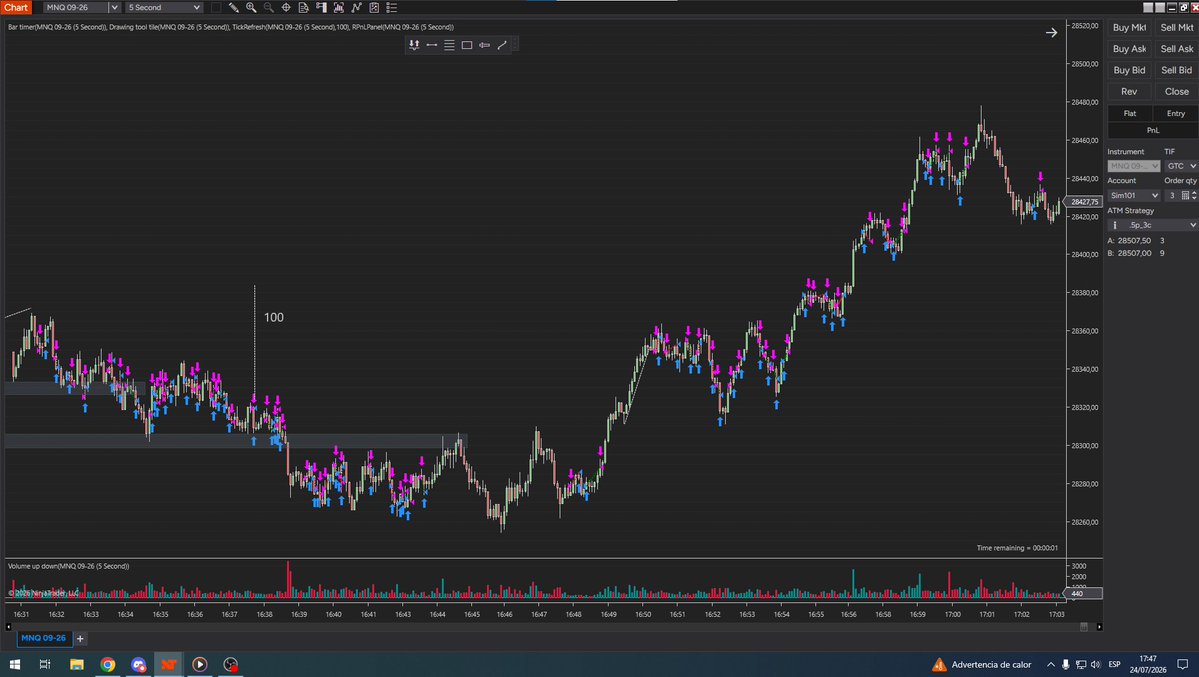
Task: Click the Buy Bid button
Action: click(1129, 70)
